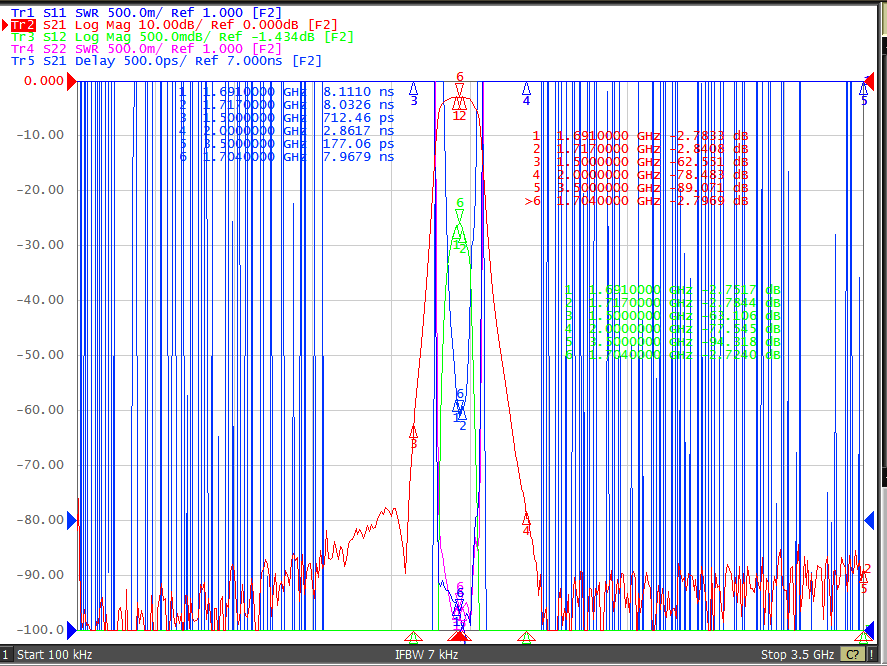
Task: Select green marker 6 on S12 trace
Action: click(460, 217)
